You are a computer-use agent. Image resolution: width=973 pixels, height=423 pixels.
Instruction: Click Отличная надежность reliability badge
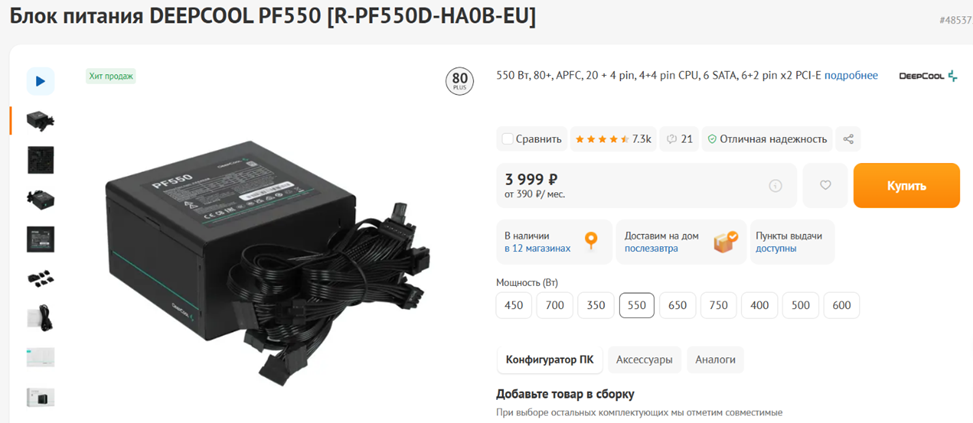point(768,139)
